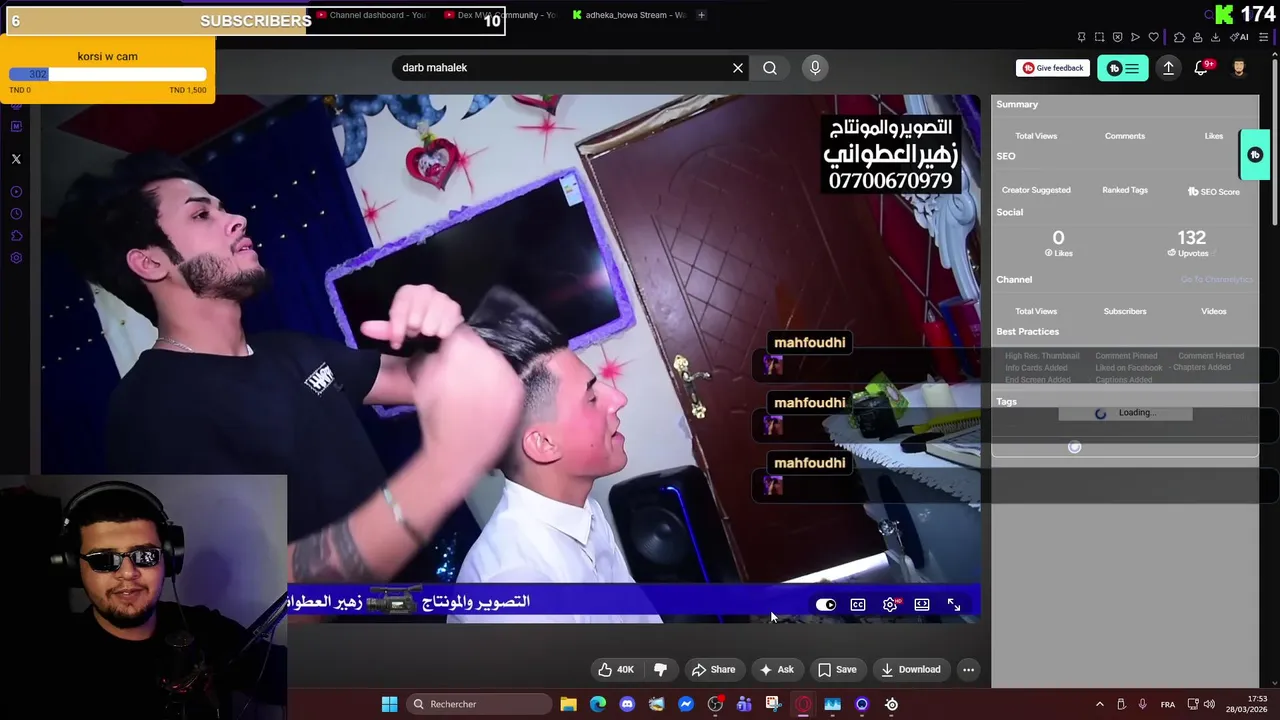Open OBS Studio from taskbar
The width and height of the screenshot is (1280, 720).
[715, 704]
